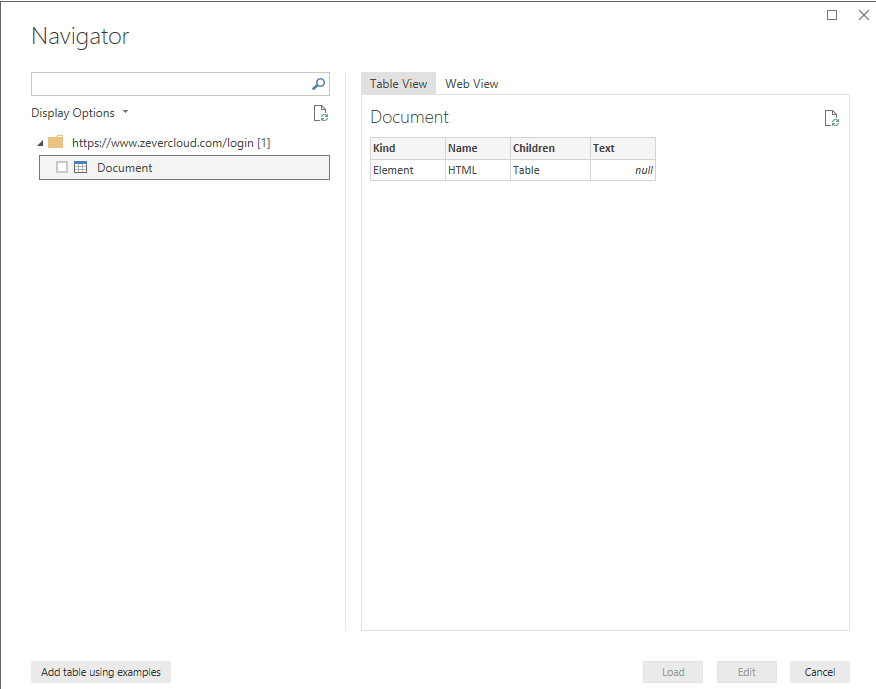
Task: Click the zevercloud folder icon
Action: (x=55, y=142)
